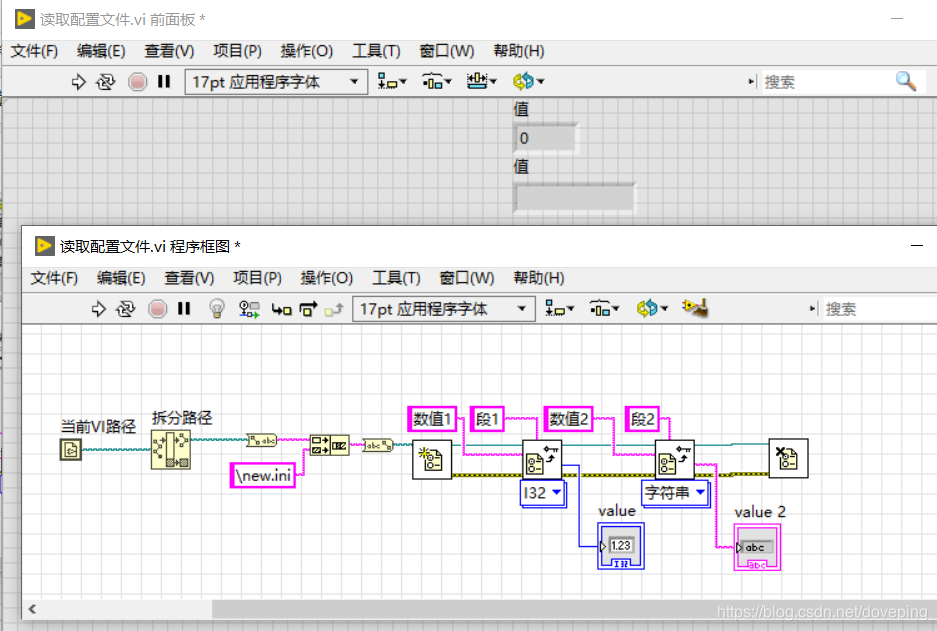Click magnifier search icon in front panel
The width and height of the screenshot is (937, 631).
coord(906,81)
